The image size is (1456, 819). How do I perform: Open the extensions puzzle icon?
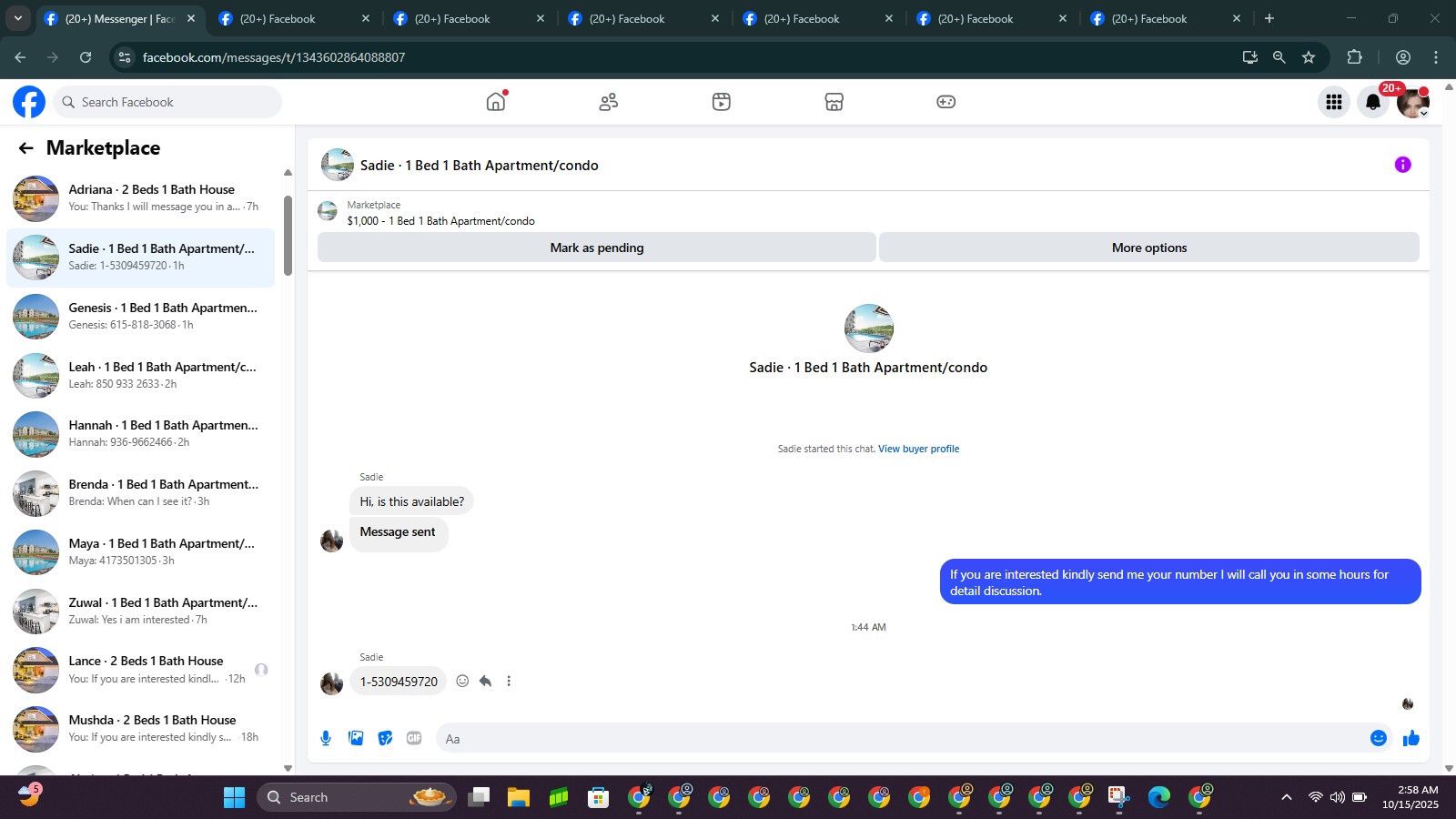click(x=1354, y=57)
